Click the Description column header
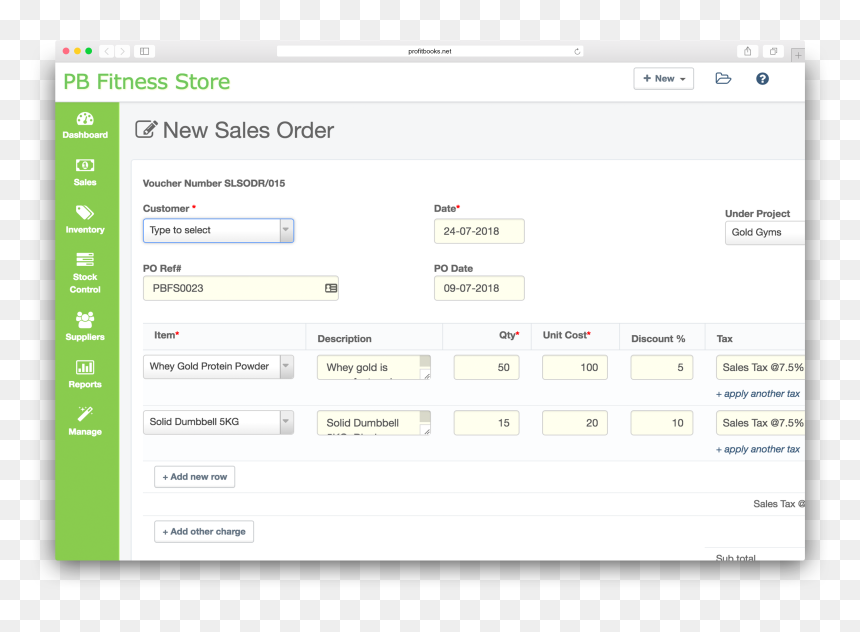Viewport: 860px width, 632px height. [x=344, y=338]
